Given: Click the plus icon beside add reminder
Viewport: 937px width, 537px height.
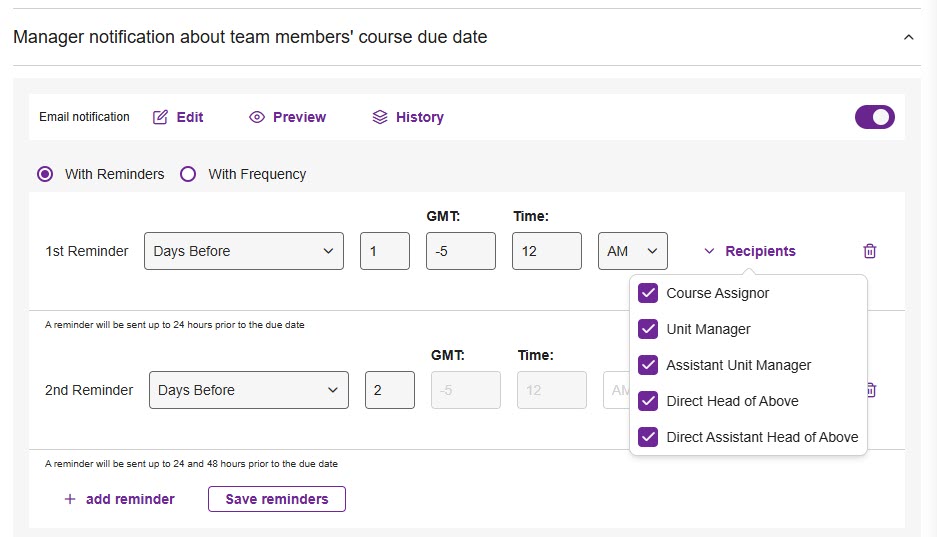Looking at the screenshot, I should (x=70, y=499).
